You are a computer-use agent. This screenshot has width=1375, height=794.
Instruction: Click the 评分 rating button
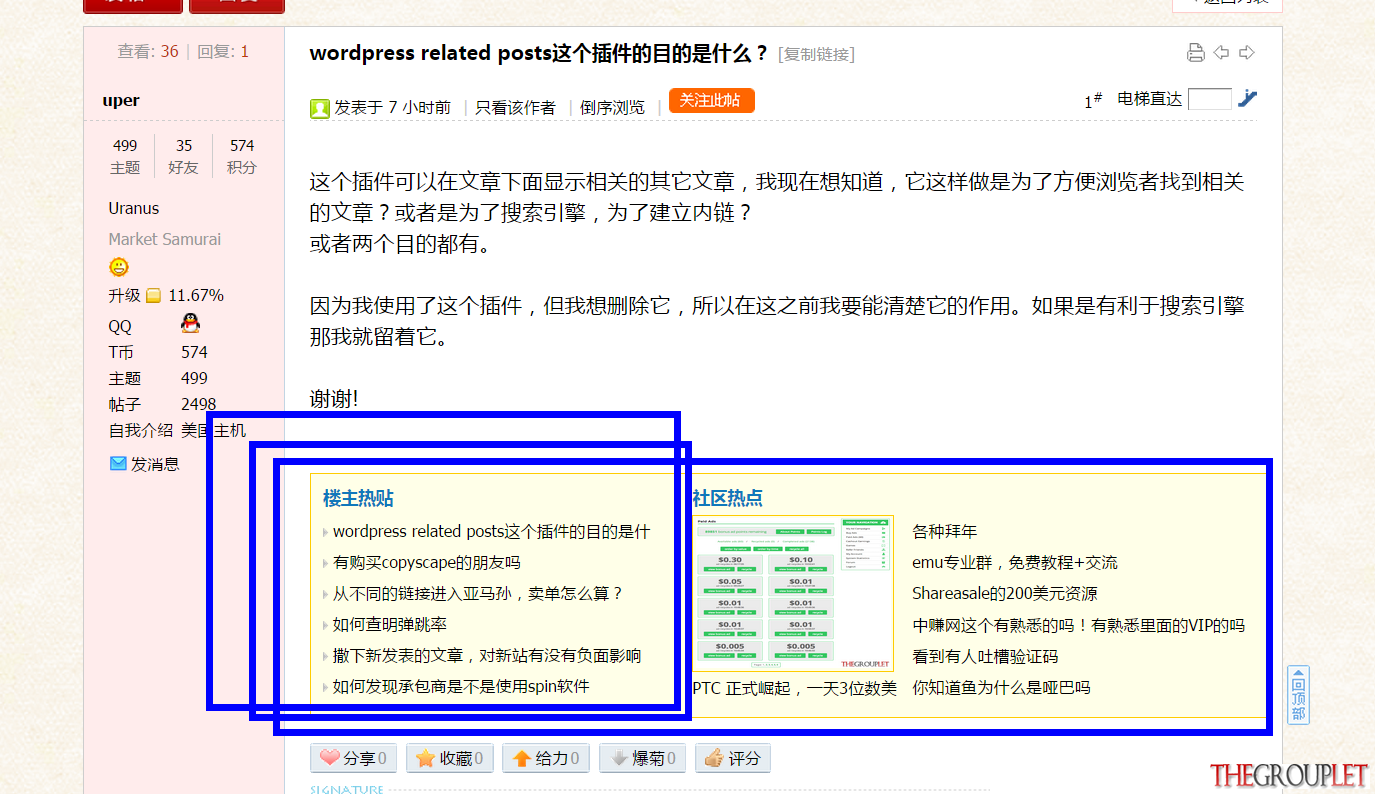732,758
